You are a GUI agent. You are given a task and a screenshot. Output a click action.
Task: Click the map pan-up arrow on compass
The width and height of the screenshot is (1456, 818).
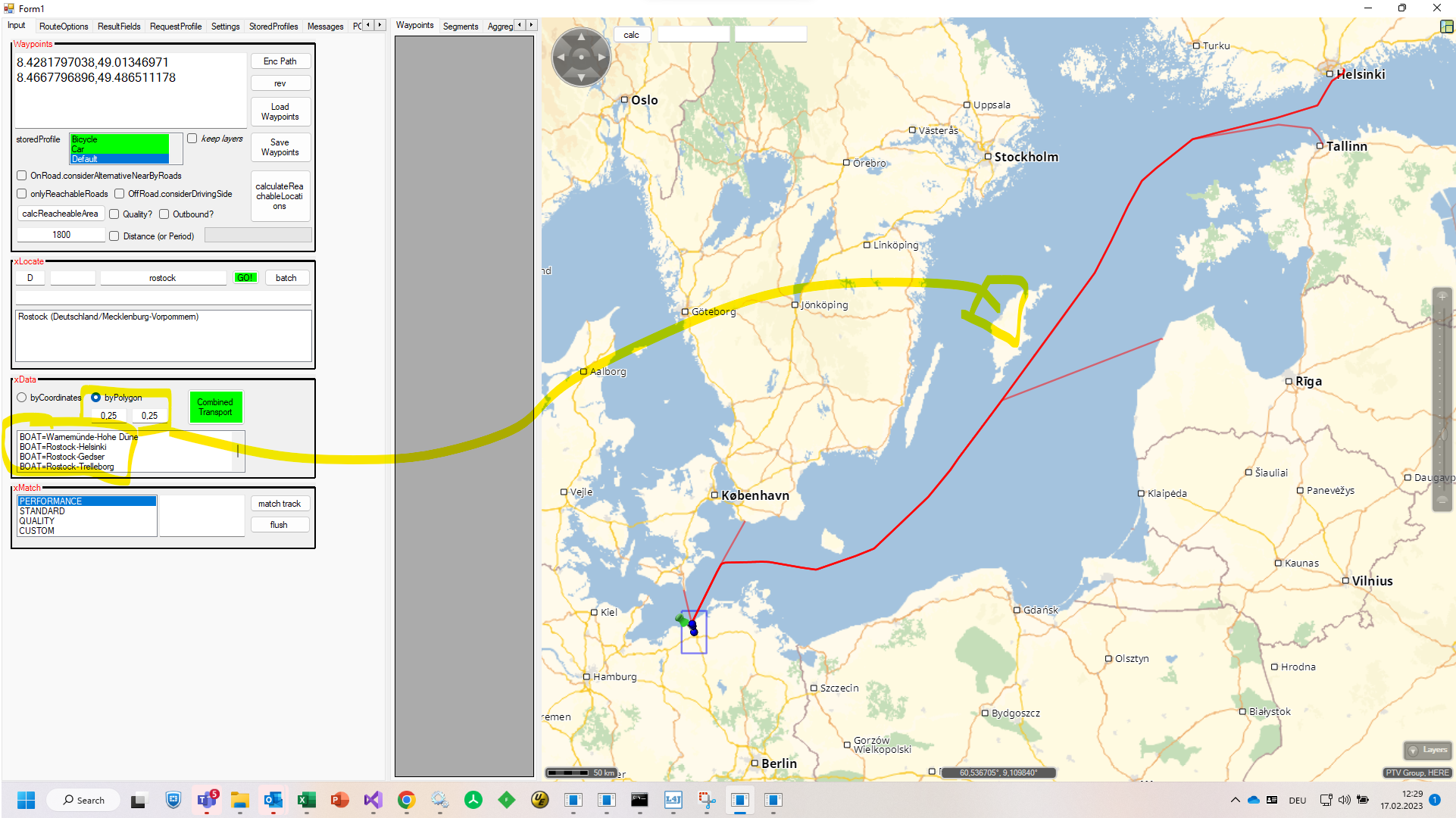point(581,36)
